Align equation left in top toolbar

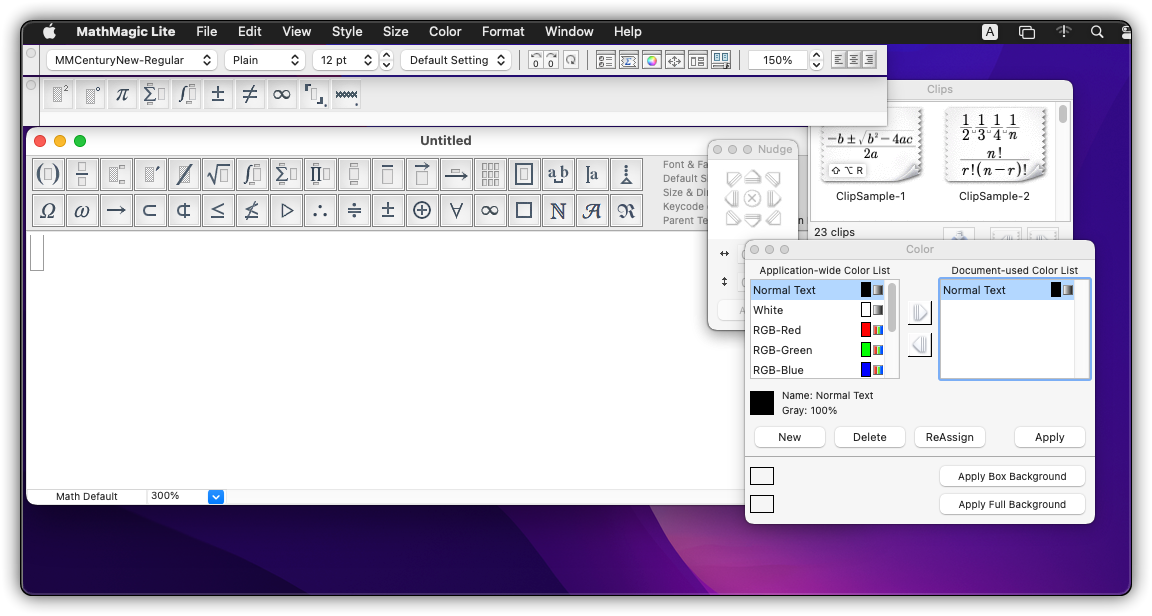coord(838,60)
